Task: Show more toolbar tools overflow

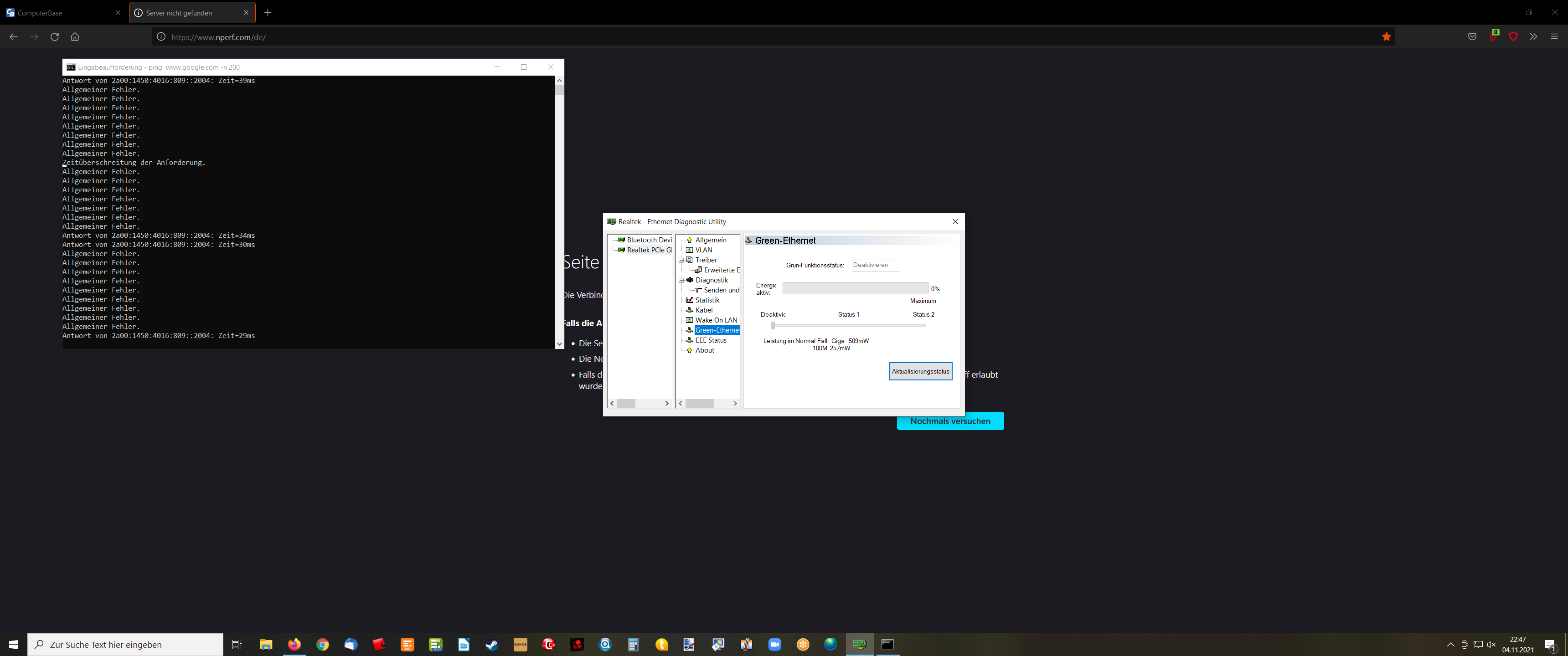Action: click(x=1533, y=37)
